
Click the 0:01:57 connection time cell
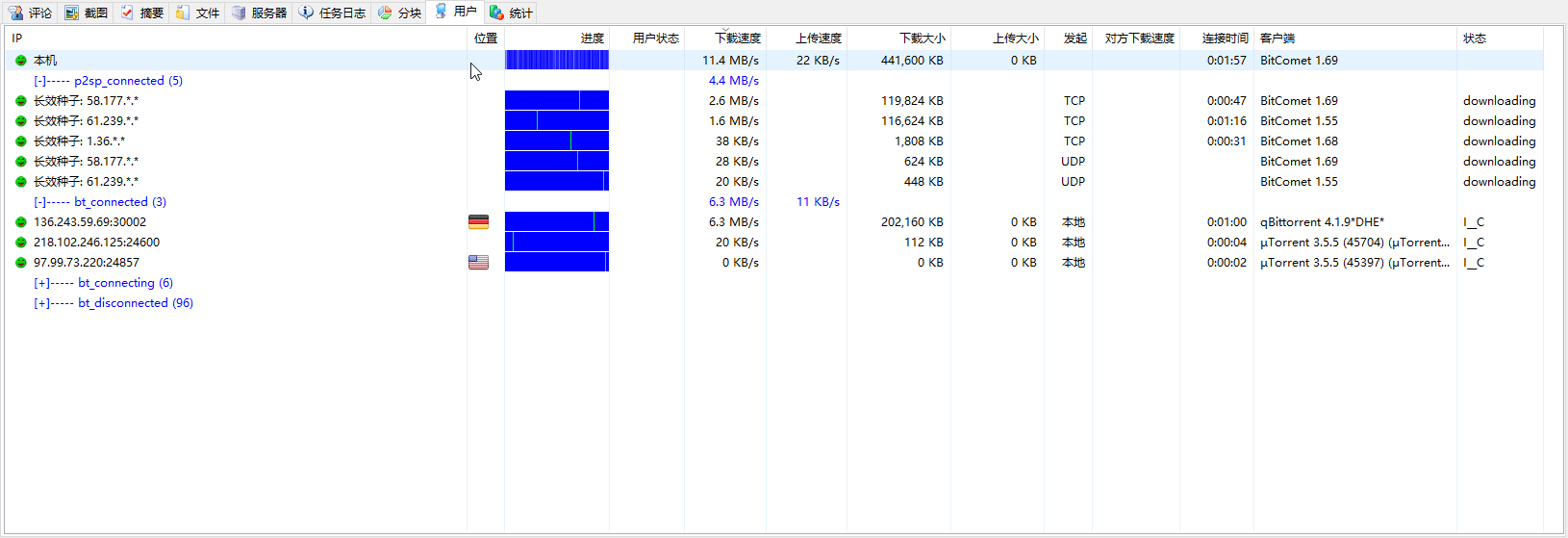pyautogui.click(x=1227, y=61)
